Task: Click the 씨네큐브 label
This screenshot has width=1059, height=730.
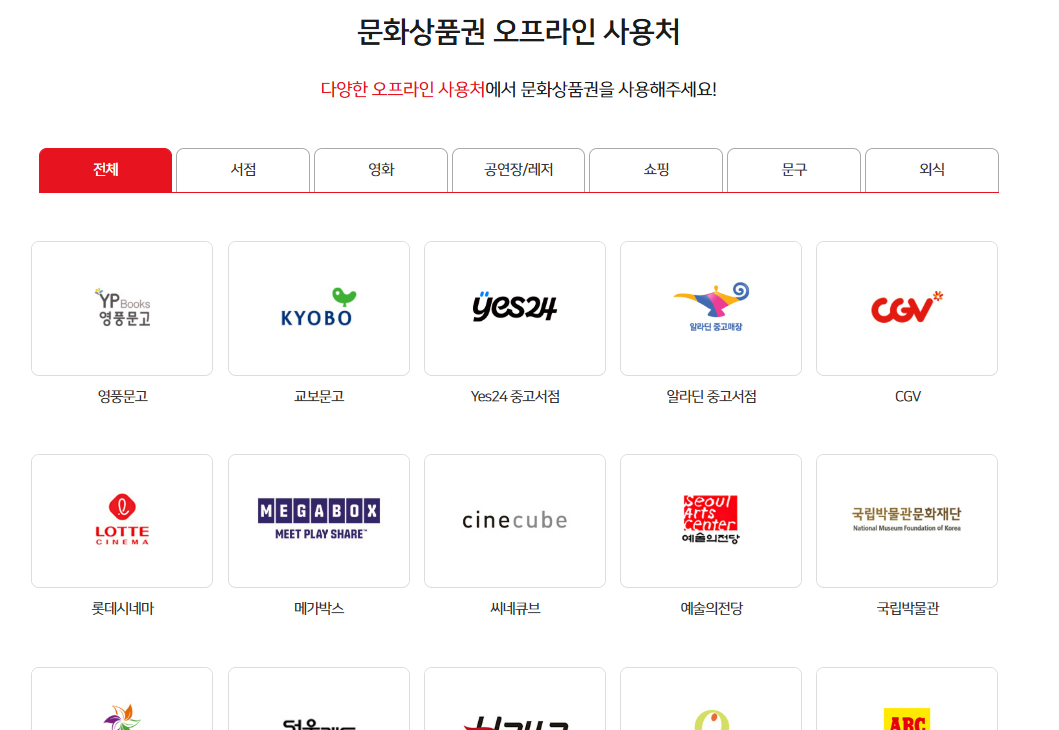Action: (515, 608)
